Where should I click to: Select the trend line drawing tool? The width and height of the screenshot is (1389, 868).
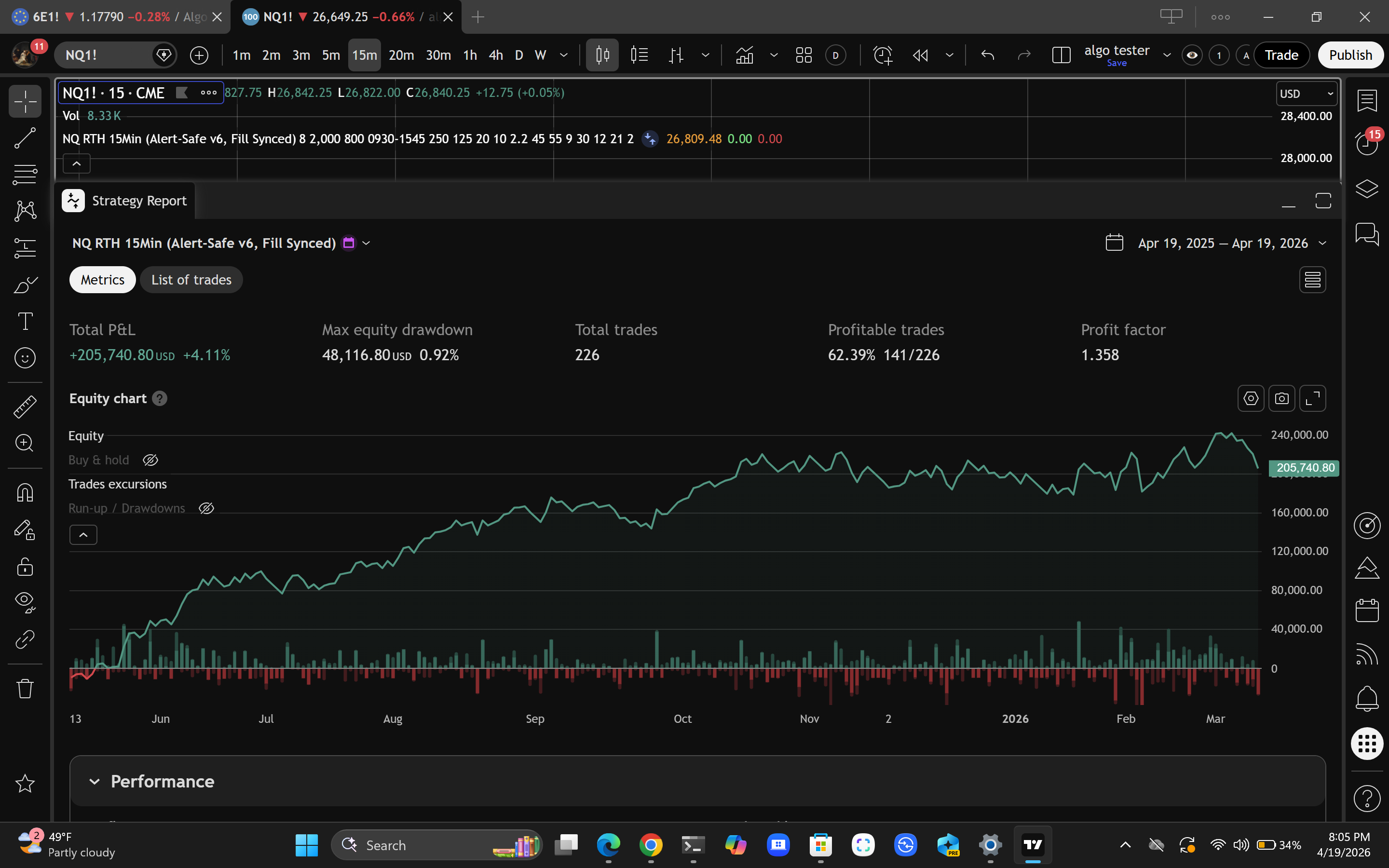[x=25, y=138]
